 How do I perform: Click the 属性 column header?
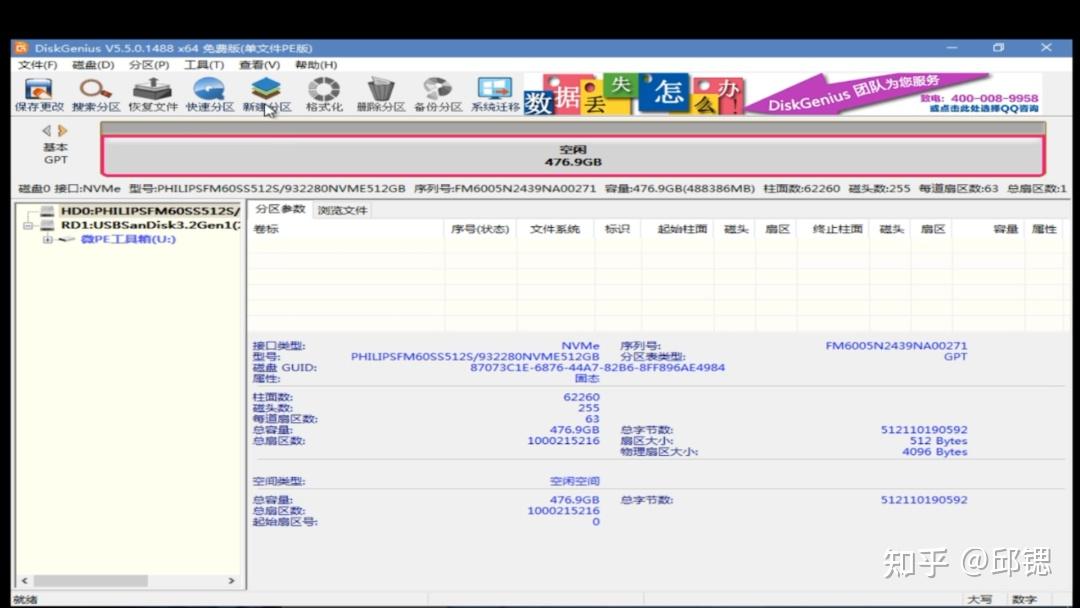pos(1044,229)
